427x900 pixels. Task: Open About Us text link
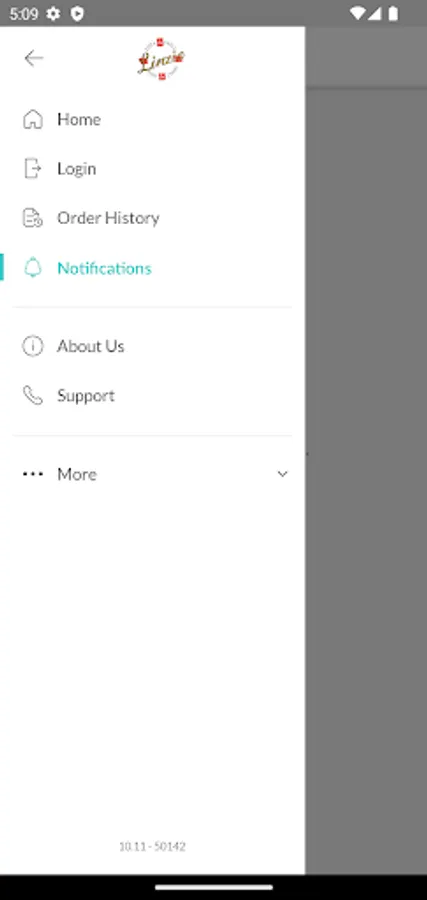pos(91,346)
